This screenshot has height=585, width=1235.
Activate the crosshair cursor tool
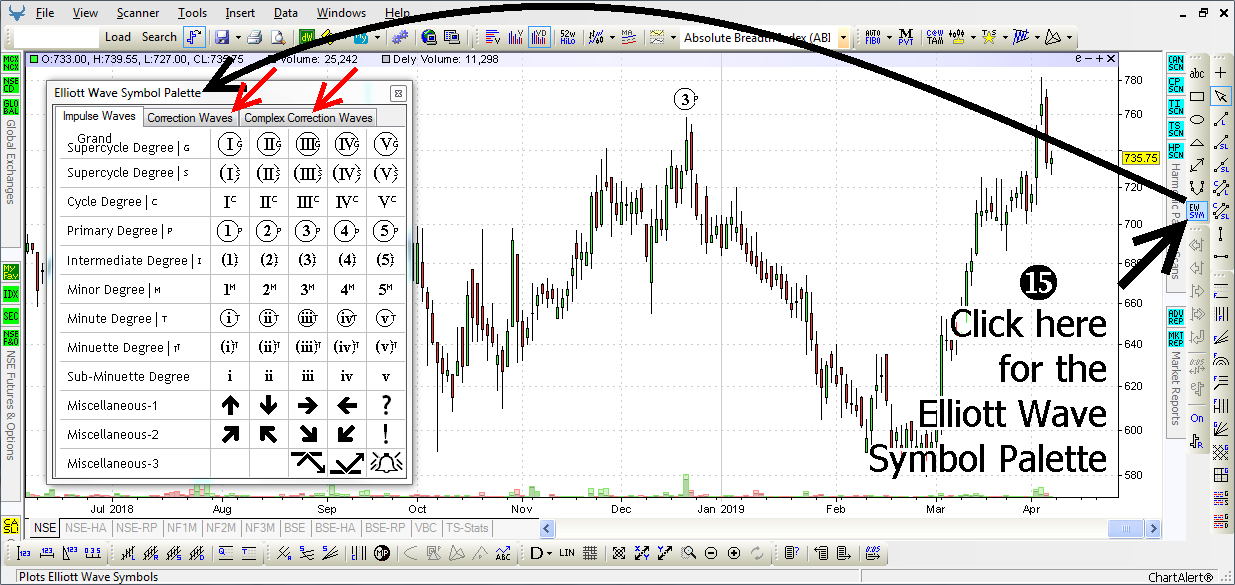[1220, 73]
